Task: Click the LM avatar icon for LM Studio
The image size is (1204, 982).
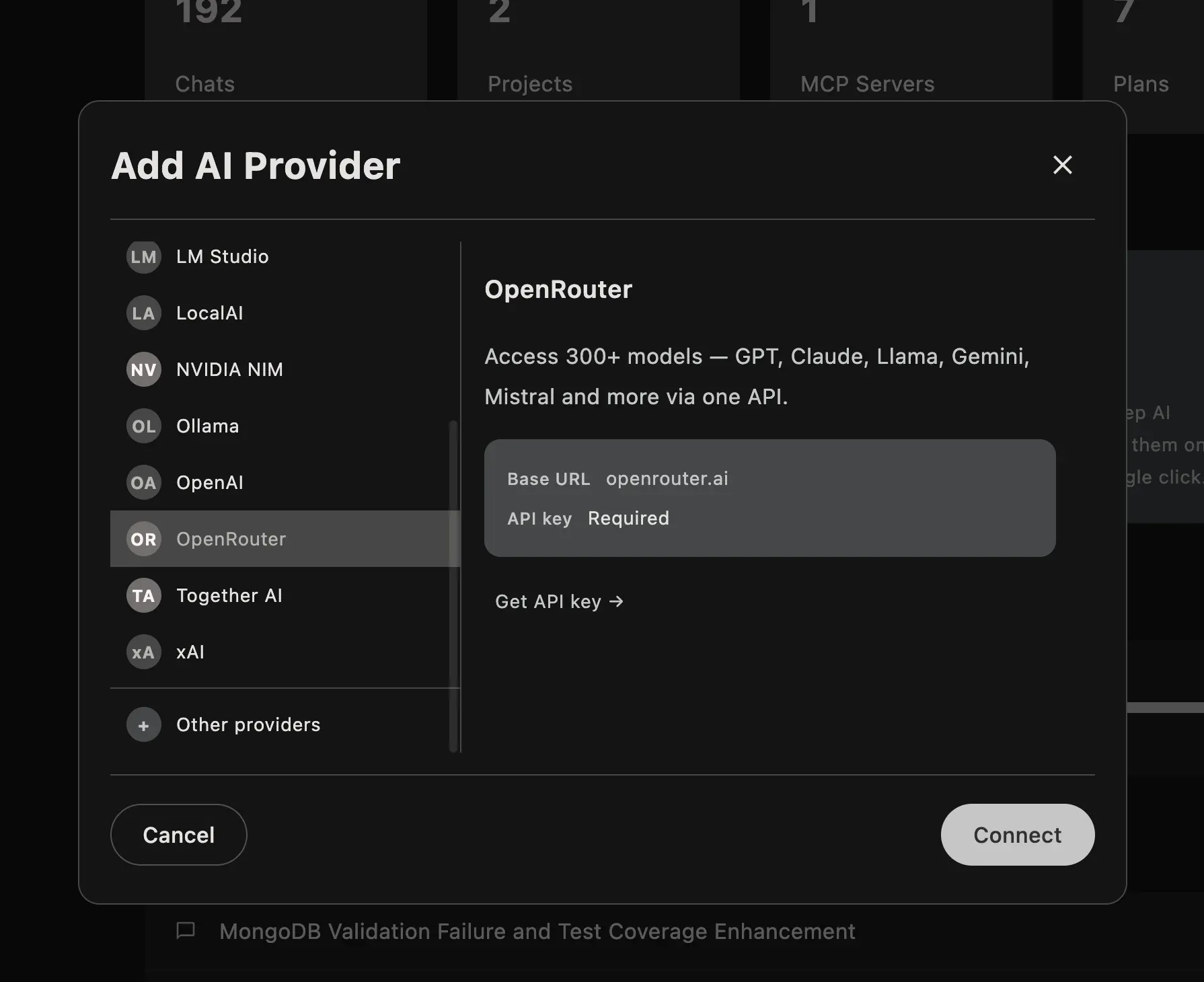Action: pos(143,256)
